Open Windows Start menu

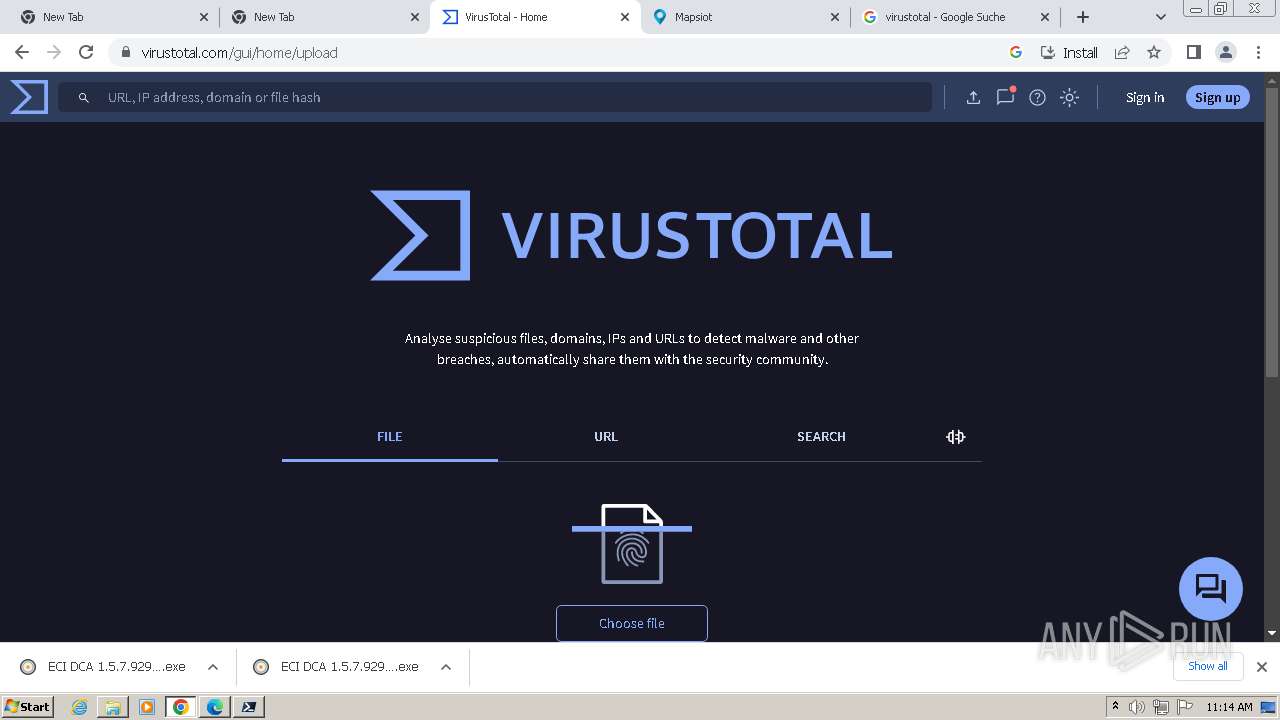[28, 707]
